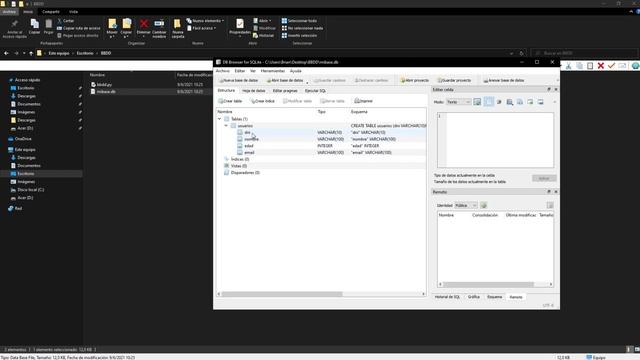Select the email column row
Image resolution: width=640 pixels, height=360 pixels.
pyautogui.click(x=321, y=152)
